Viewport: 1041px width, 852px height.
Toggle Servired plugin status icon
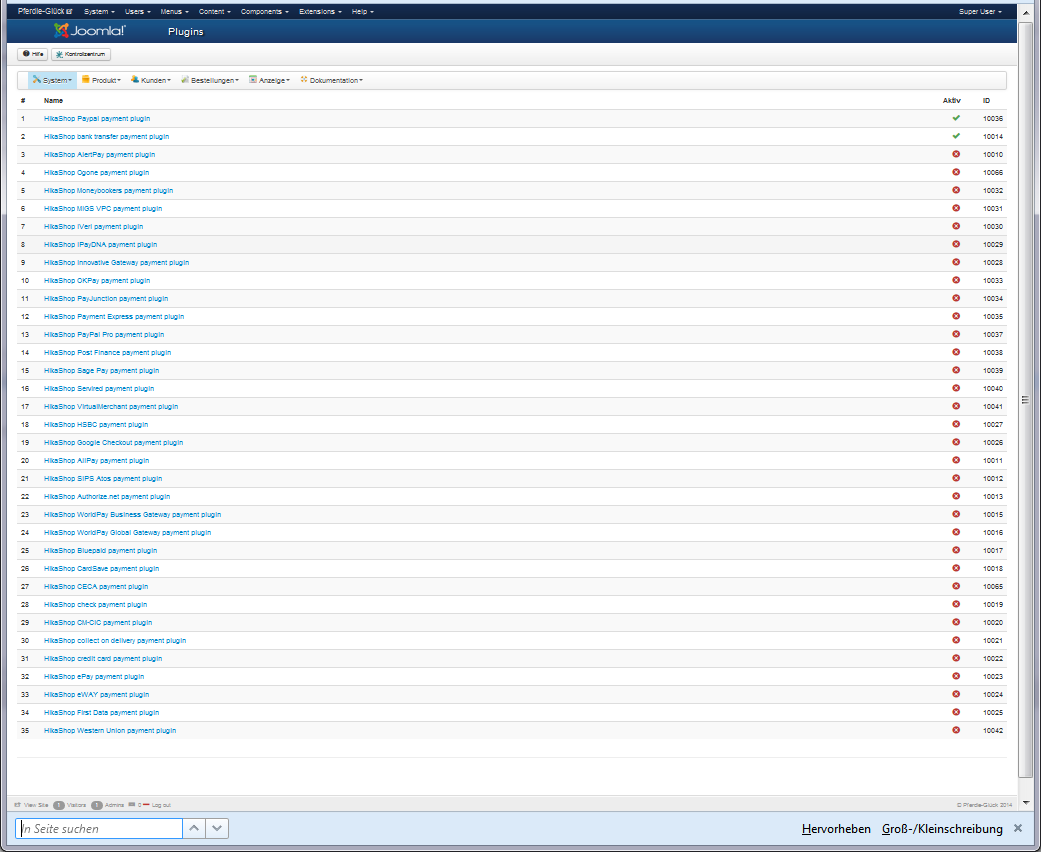coord(956,388)
